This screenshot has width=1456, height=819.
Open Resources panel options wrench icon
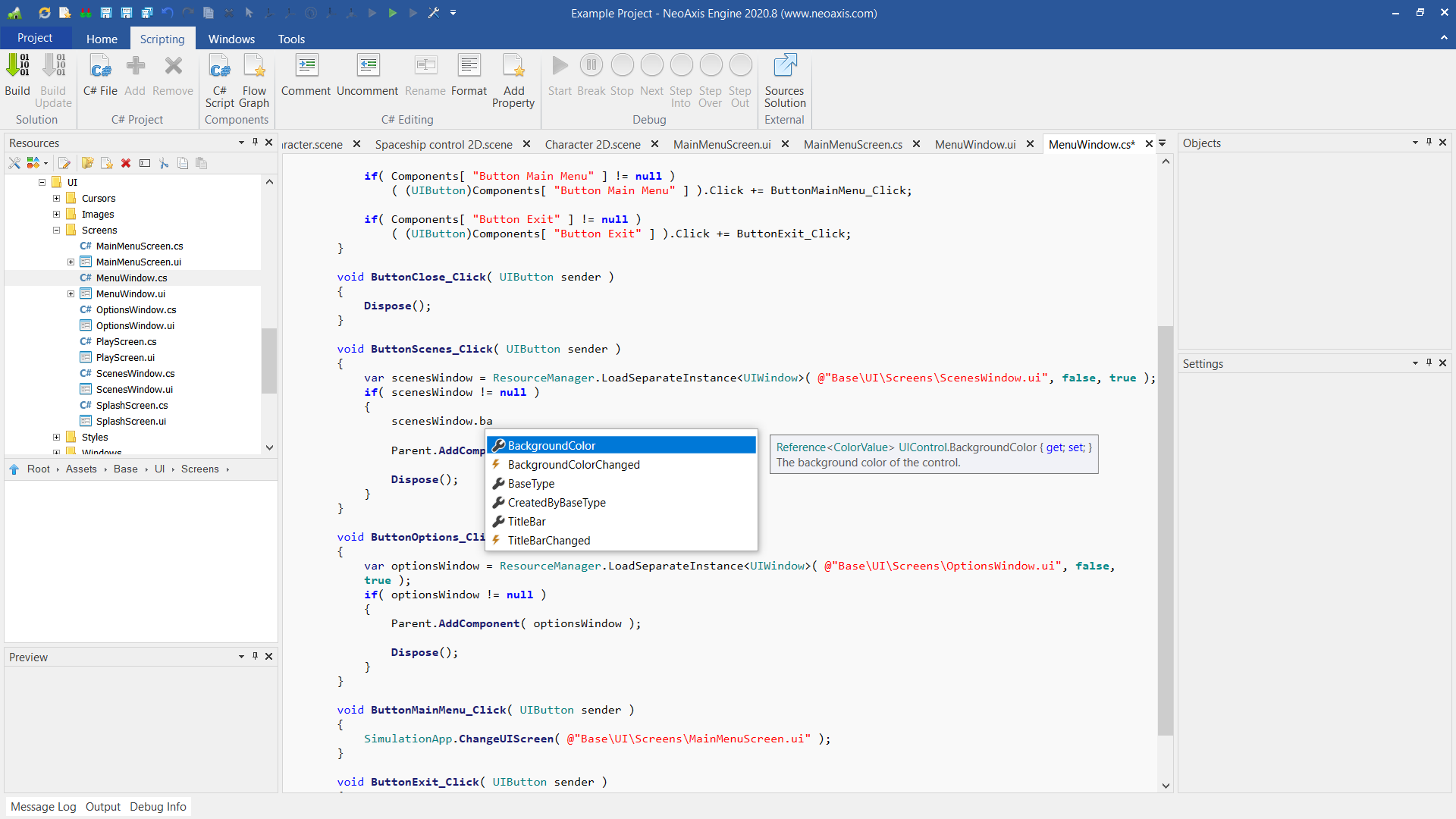pyautogui.click(x=14, y=163)
